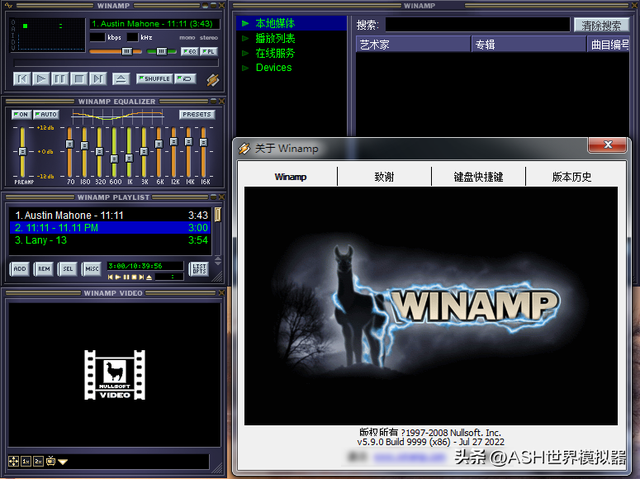Switch to 版本历史 tab in About dialog
The height and width of the screenshot is (479, 640).
(572, 177)
